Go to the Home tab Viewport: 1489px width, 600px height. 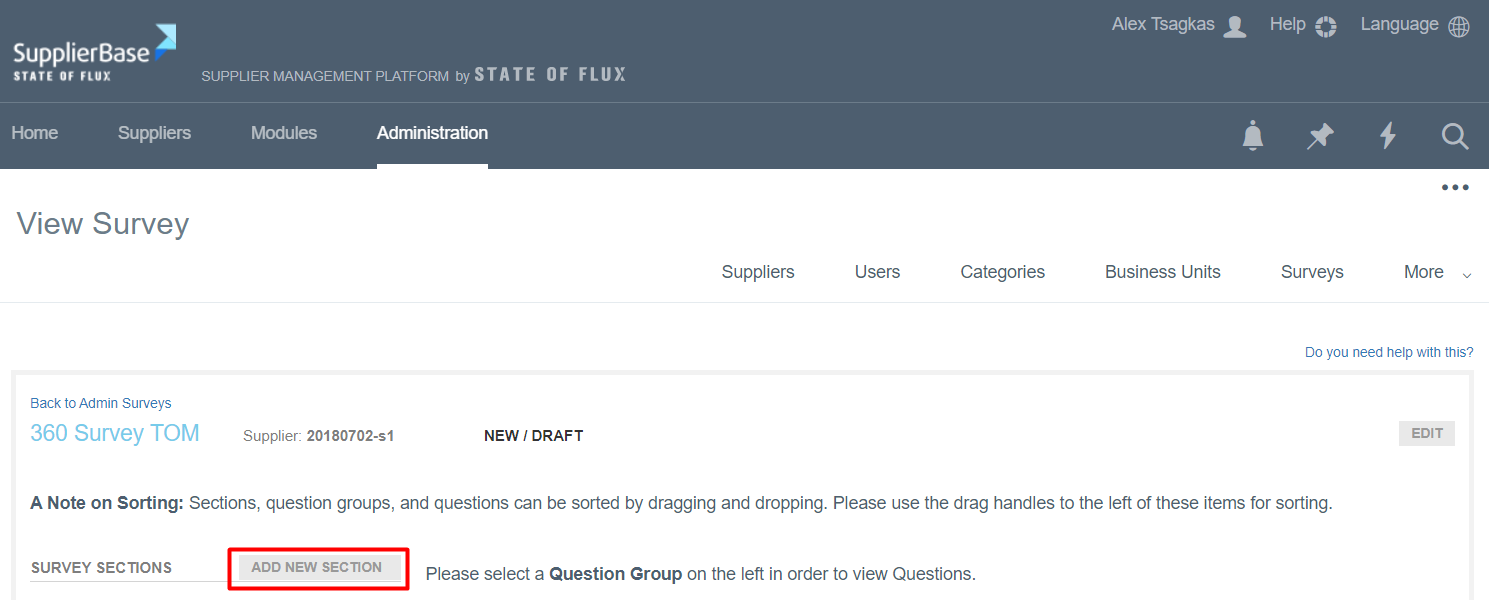click(x=35, y=133)
